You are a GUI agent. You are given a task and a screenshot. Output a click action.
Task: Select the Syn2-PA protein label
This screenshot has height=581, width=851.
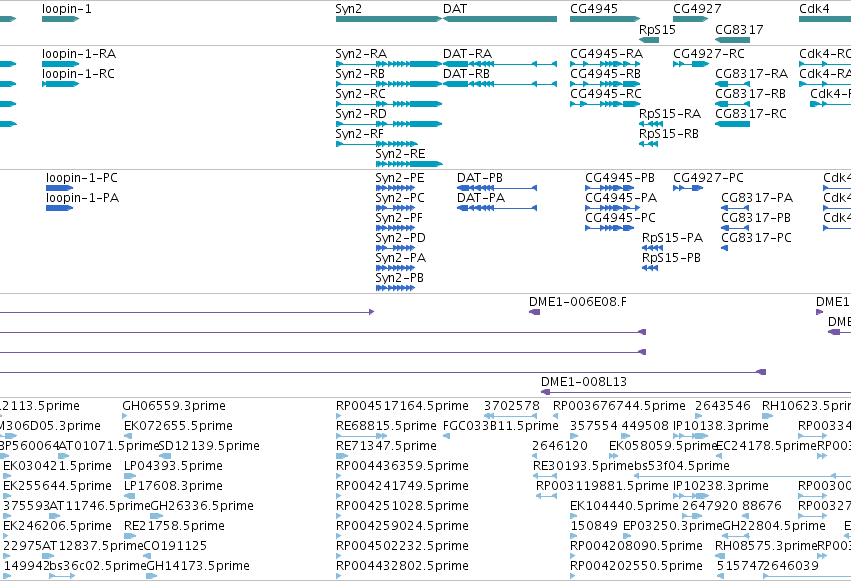pyautogui.click(x=401, y=258)
